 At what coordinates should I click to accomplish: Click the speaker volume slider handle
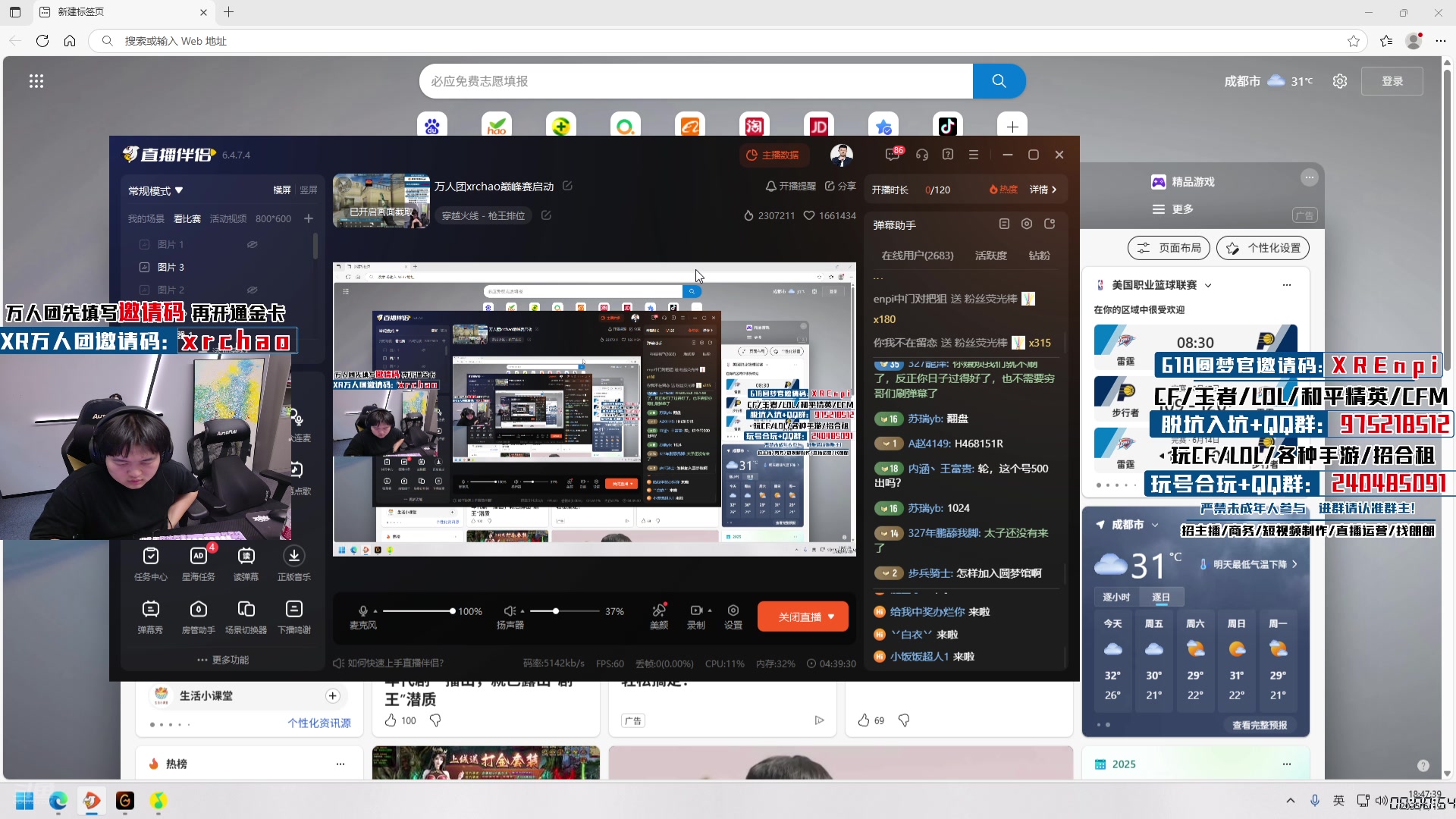[556, 611]
